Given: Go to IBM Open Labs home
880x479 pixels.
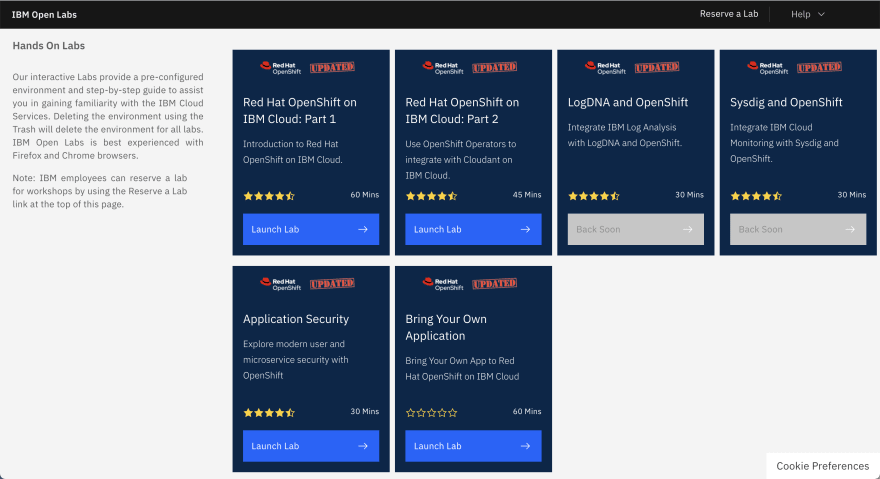Looking at the screenshot, I should [44, 15].
